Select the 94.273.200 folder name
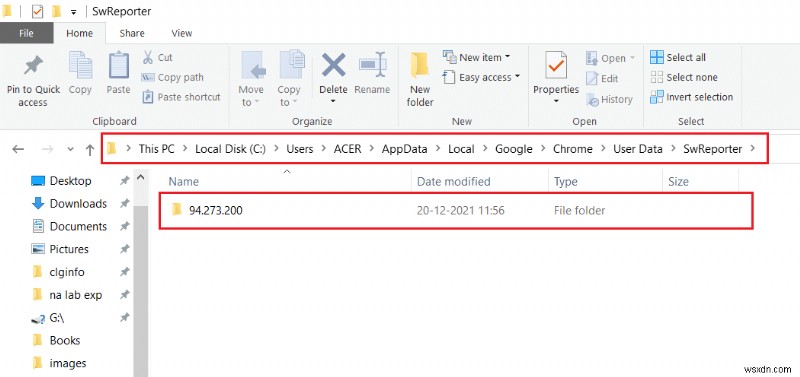 pos(216,210)
